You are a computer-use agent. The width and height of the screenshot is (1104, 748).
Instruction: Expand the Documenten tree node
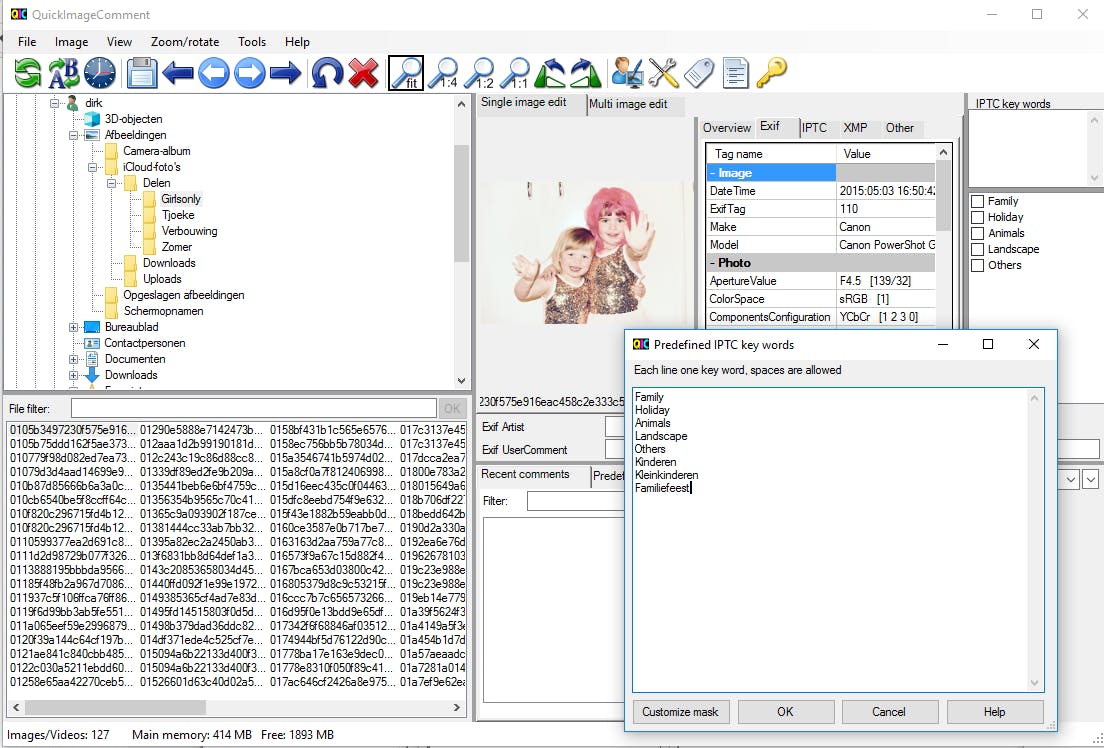coord(73,359)
